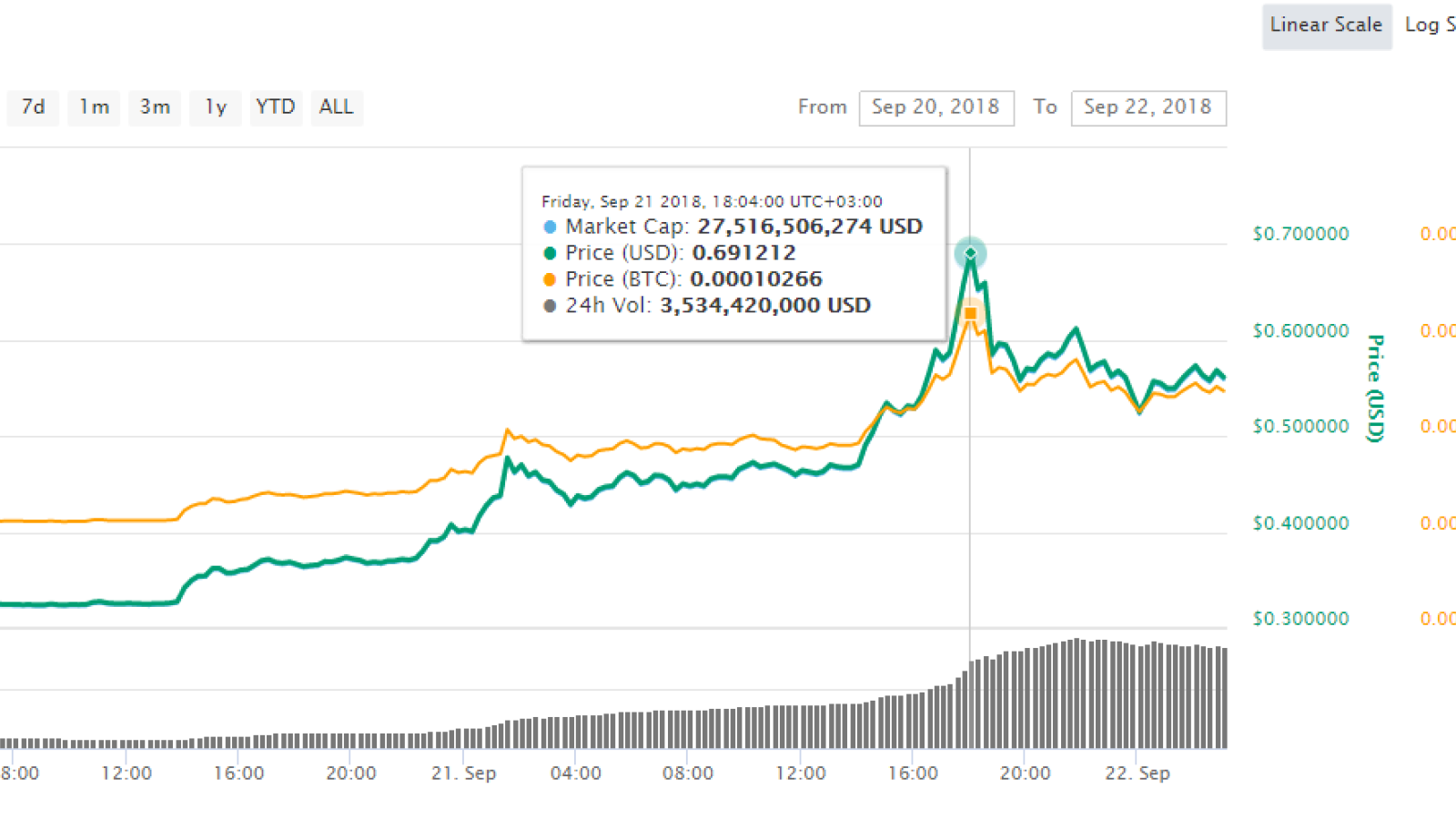Screen dimensions: 1456x819
Task: Click the 12:00 label right of 21. Sep
Action: [x=801, y=773]
